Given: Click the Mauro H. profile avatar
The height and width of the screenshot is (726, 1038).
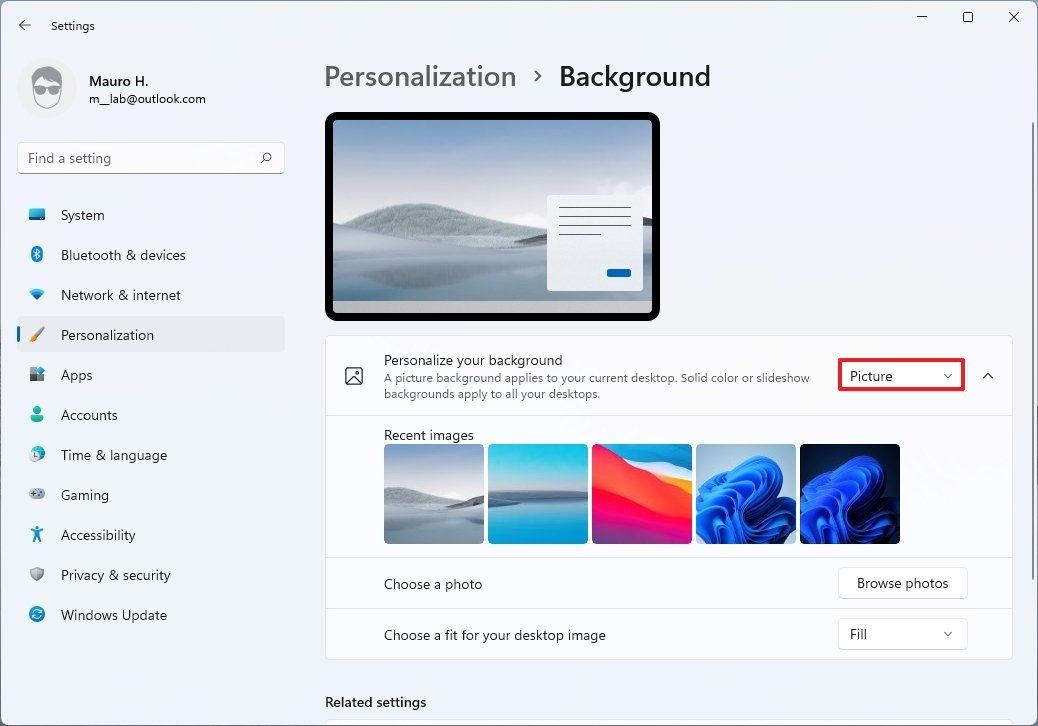Looking at the screenshot, I should click(47, 89).
